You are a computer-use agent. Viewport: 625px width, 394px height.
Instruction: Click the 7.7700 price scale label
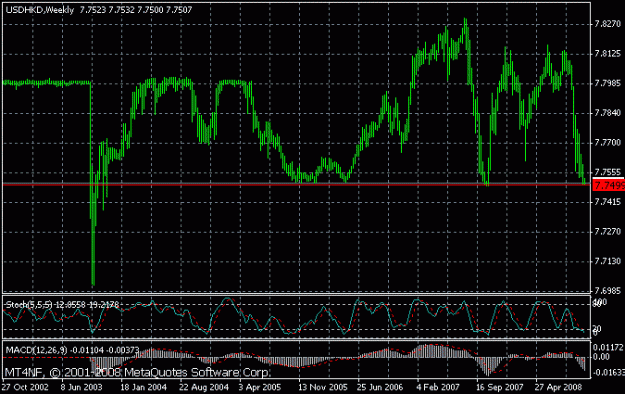click(x=608, y=142)
